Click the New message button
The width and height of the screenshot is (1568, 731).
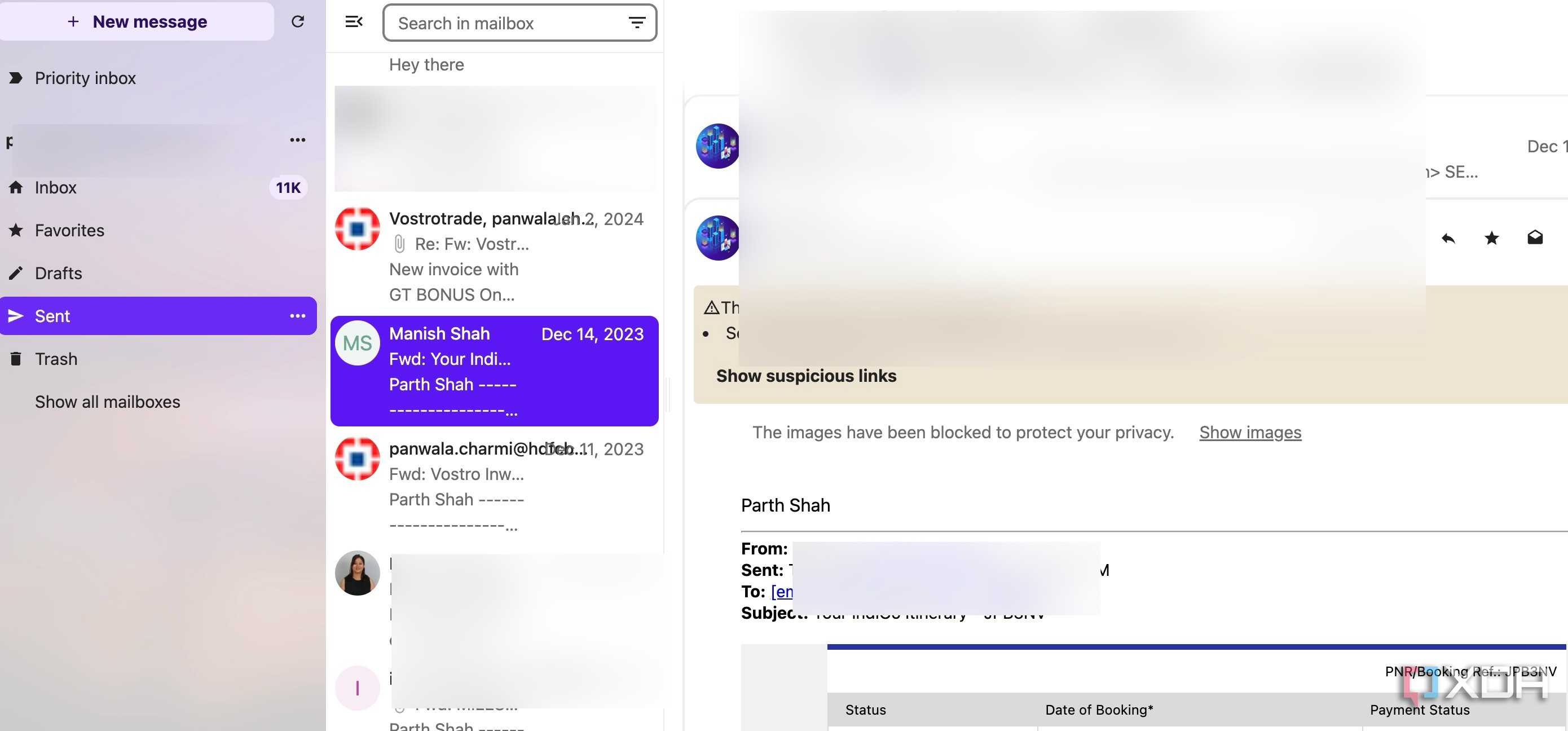pyautogui.click(x=137, y=21)
